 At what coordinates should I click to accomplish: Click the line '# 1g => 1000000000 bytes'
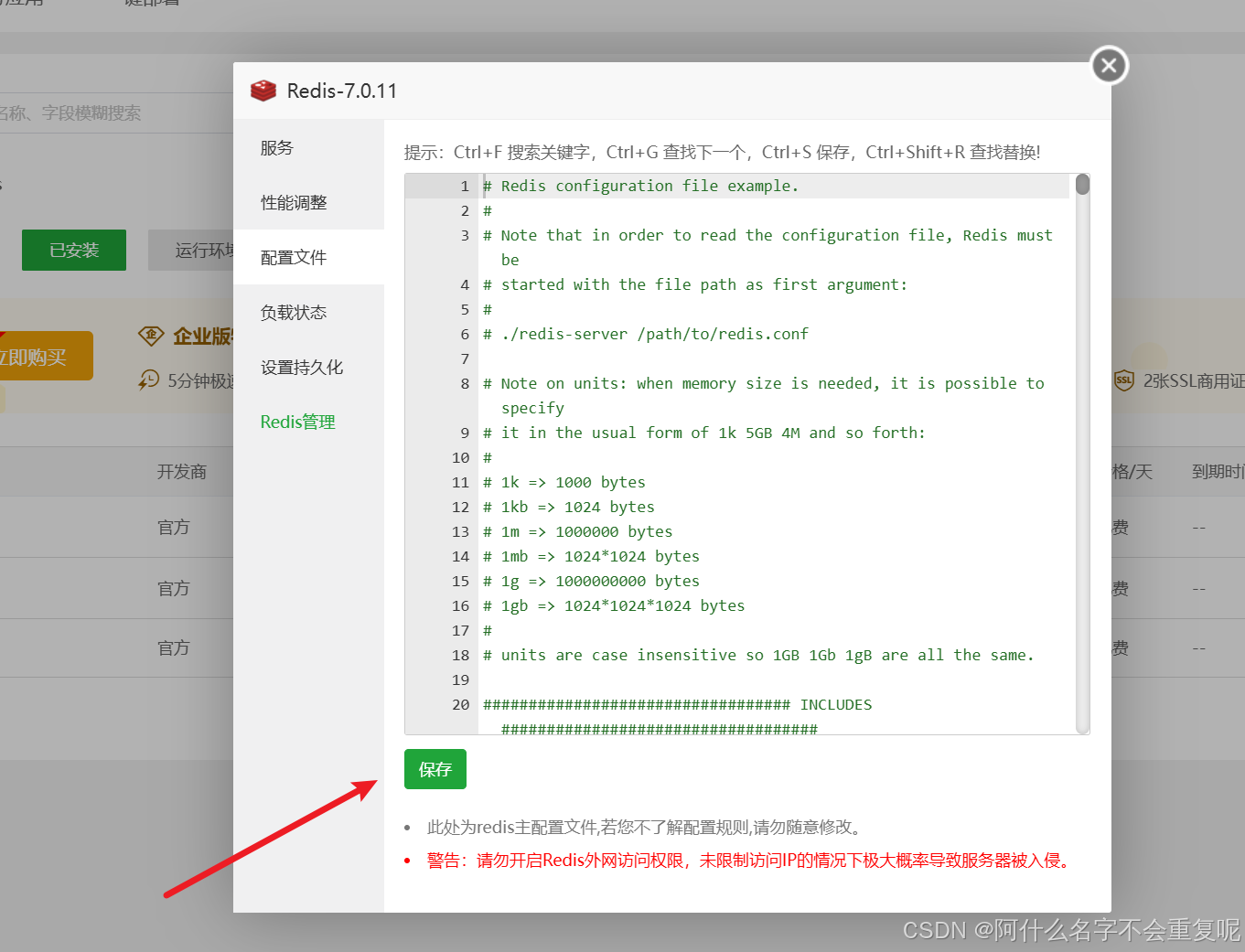click(x=591, y=581)
